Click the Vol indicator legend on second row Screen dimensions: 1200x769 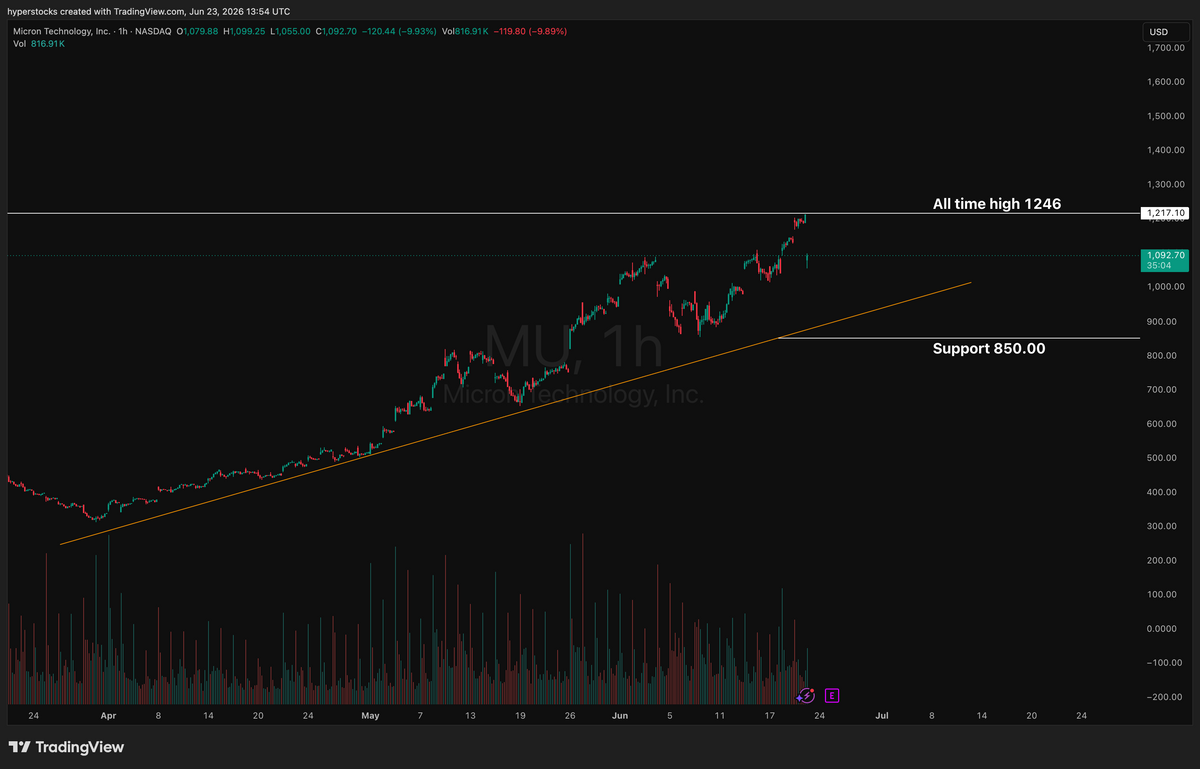click(x=37, y=45)
